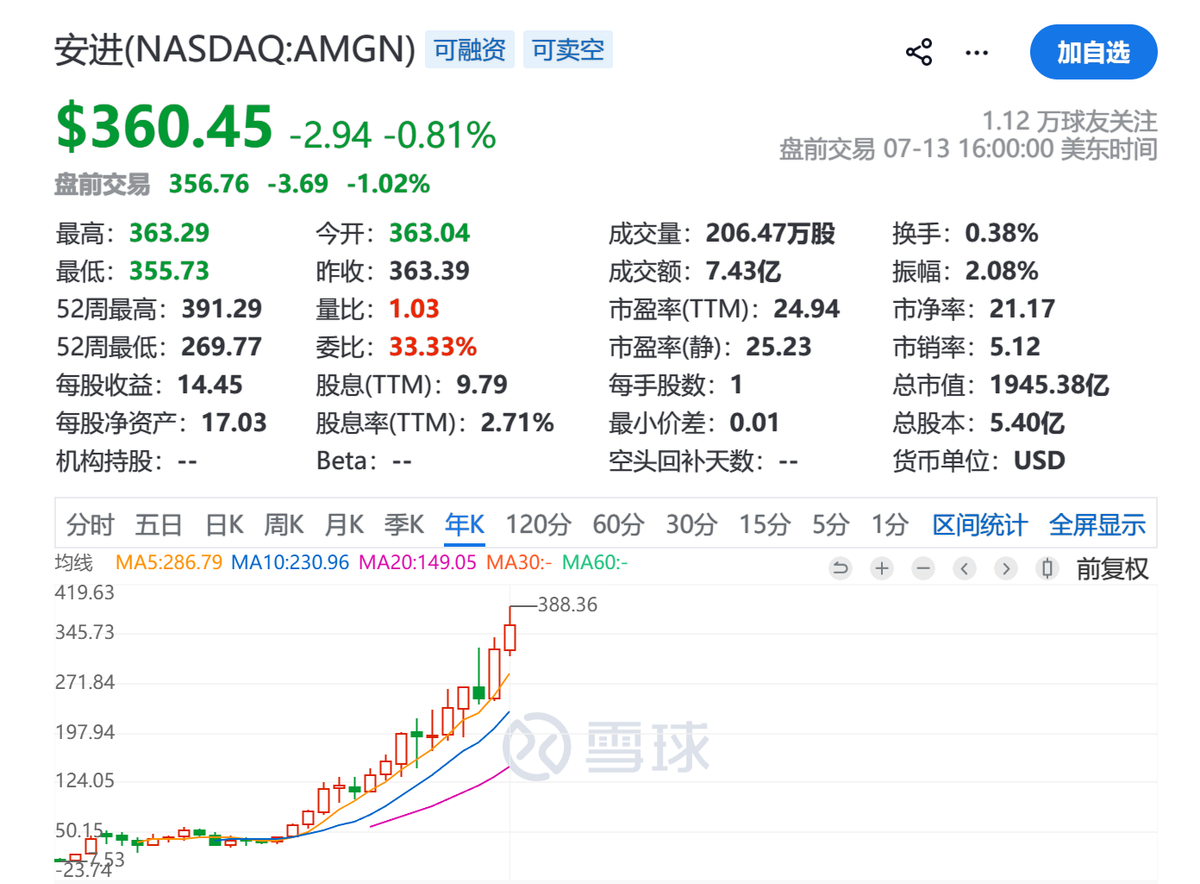Click the 最低 value 355.73
1200x884 pixels.
tap(169, 271)
